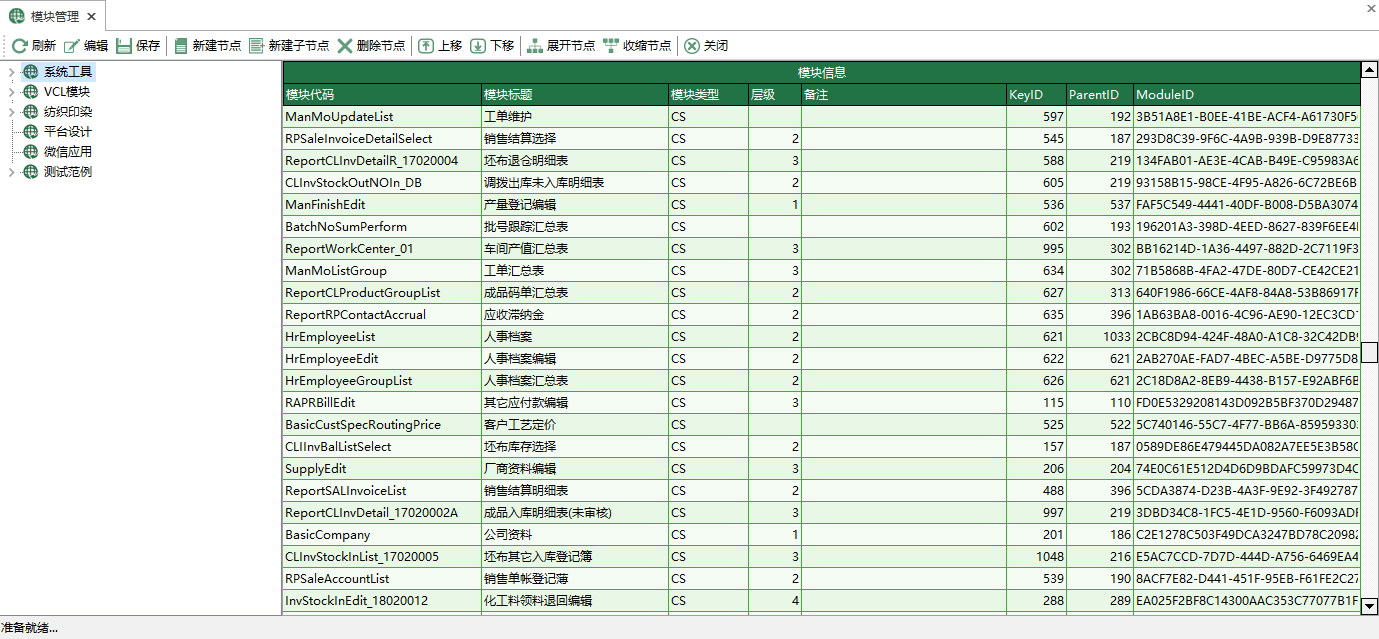Close the 模块管理 tab

click(x=92, y=17)
